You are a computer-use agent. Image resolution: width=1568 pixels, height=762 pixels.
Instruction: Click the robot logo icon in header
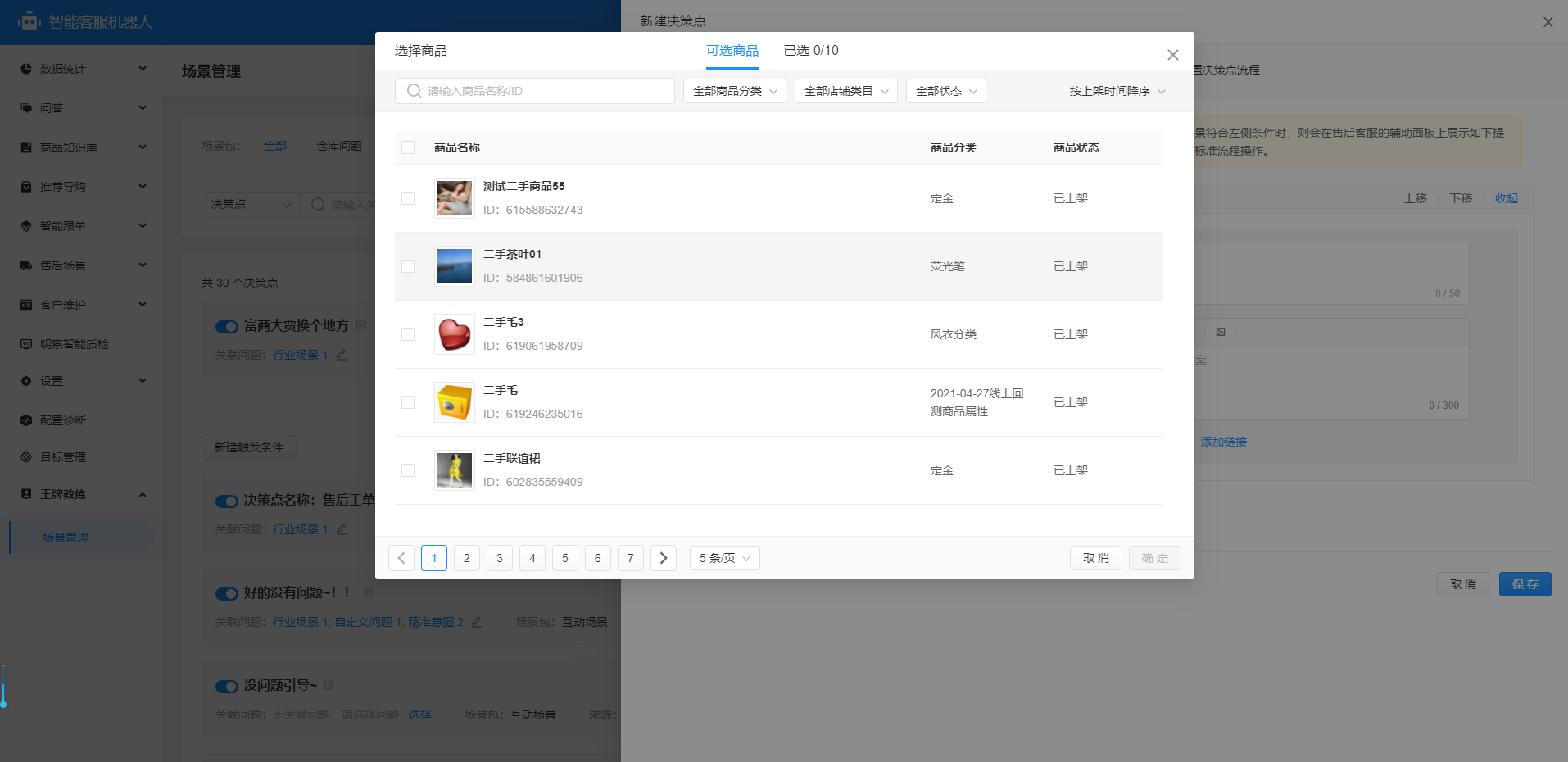coord(29,22)
